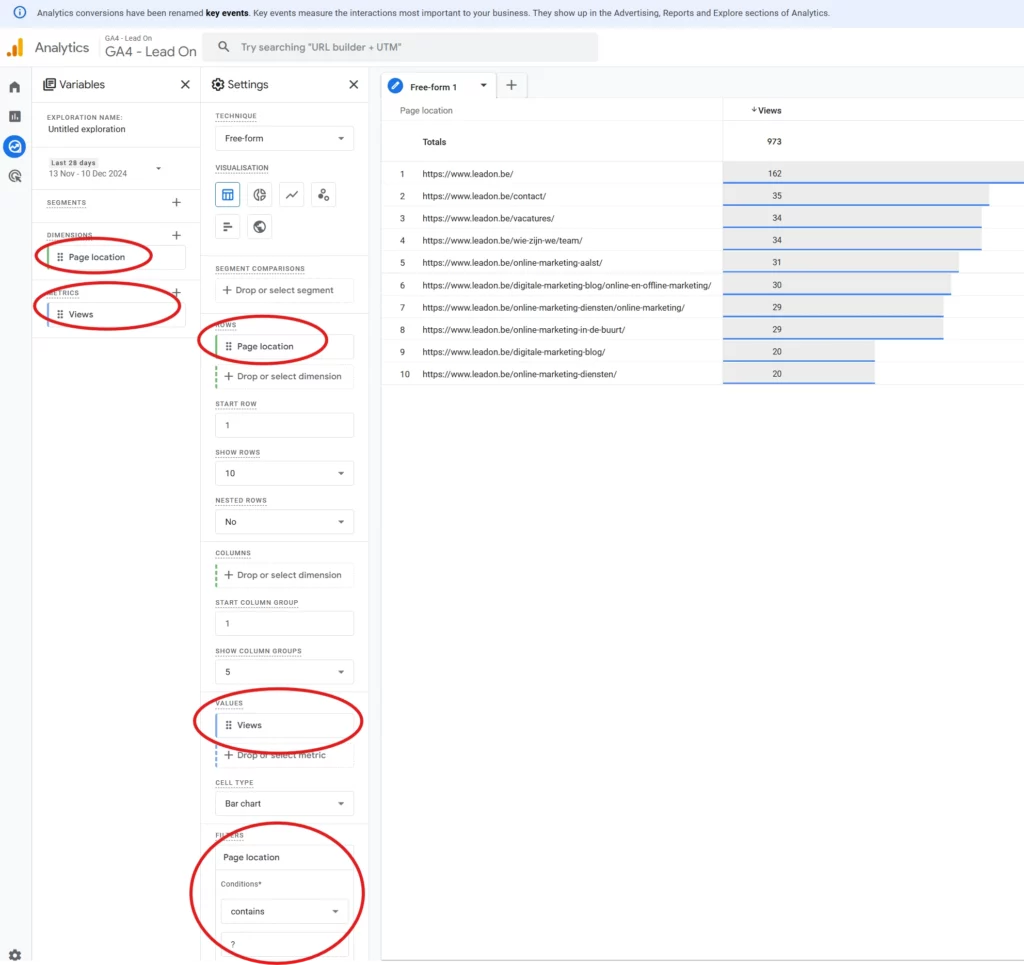Click the Page location chip in Rows
The width and height of the screenshot is (1024, 965).
tap(284, 347)
